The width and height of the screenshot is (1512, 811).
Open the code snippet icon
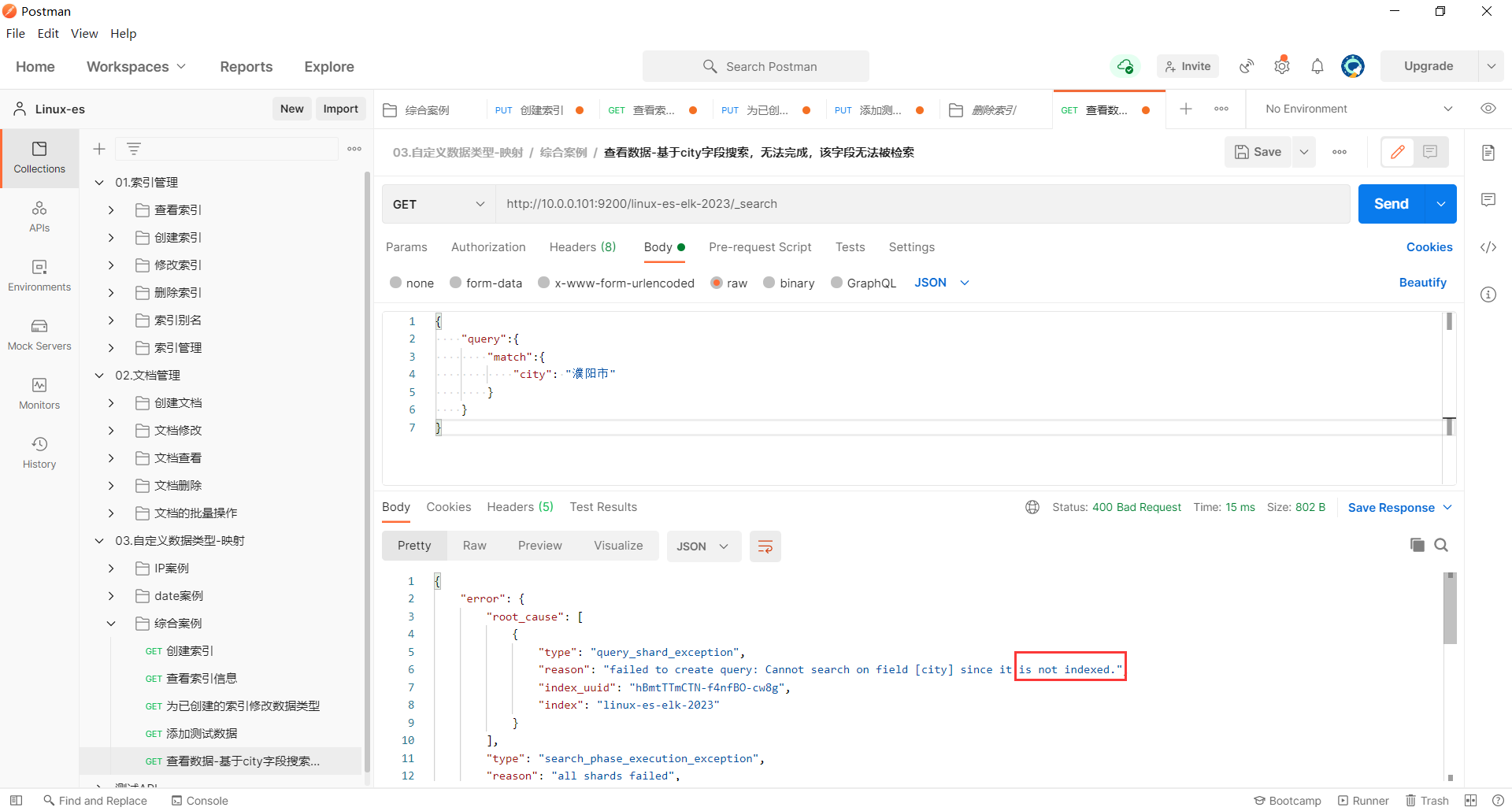[1488, 247]
